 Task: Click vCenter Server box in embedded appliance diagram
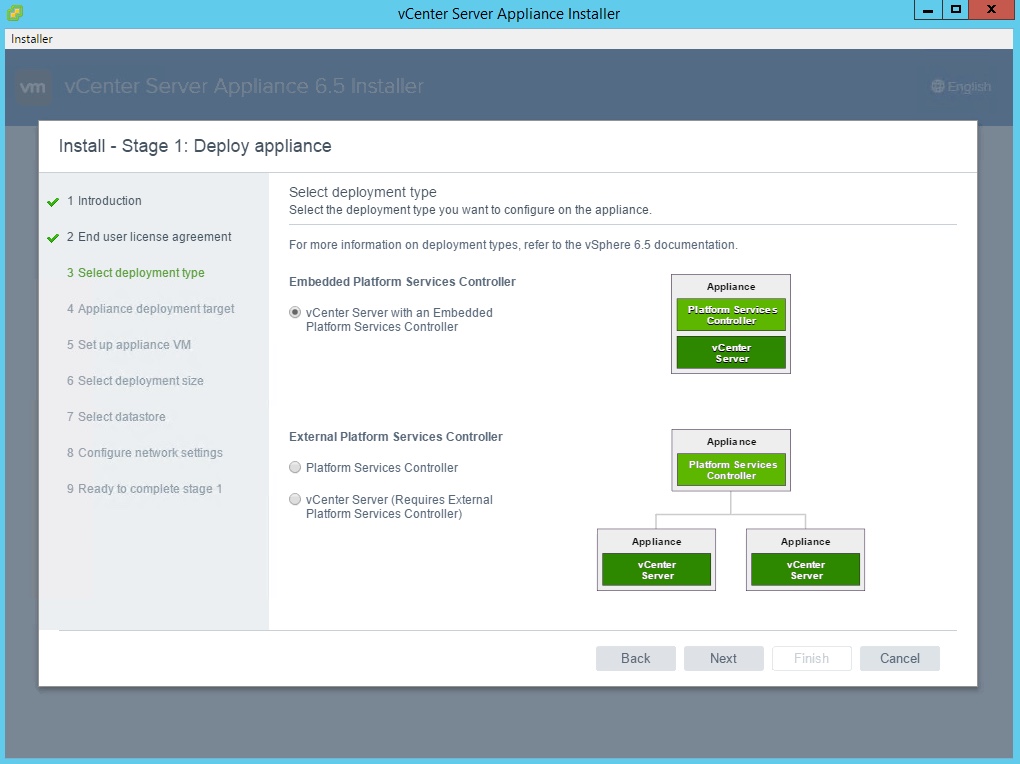731,353
